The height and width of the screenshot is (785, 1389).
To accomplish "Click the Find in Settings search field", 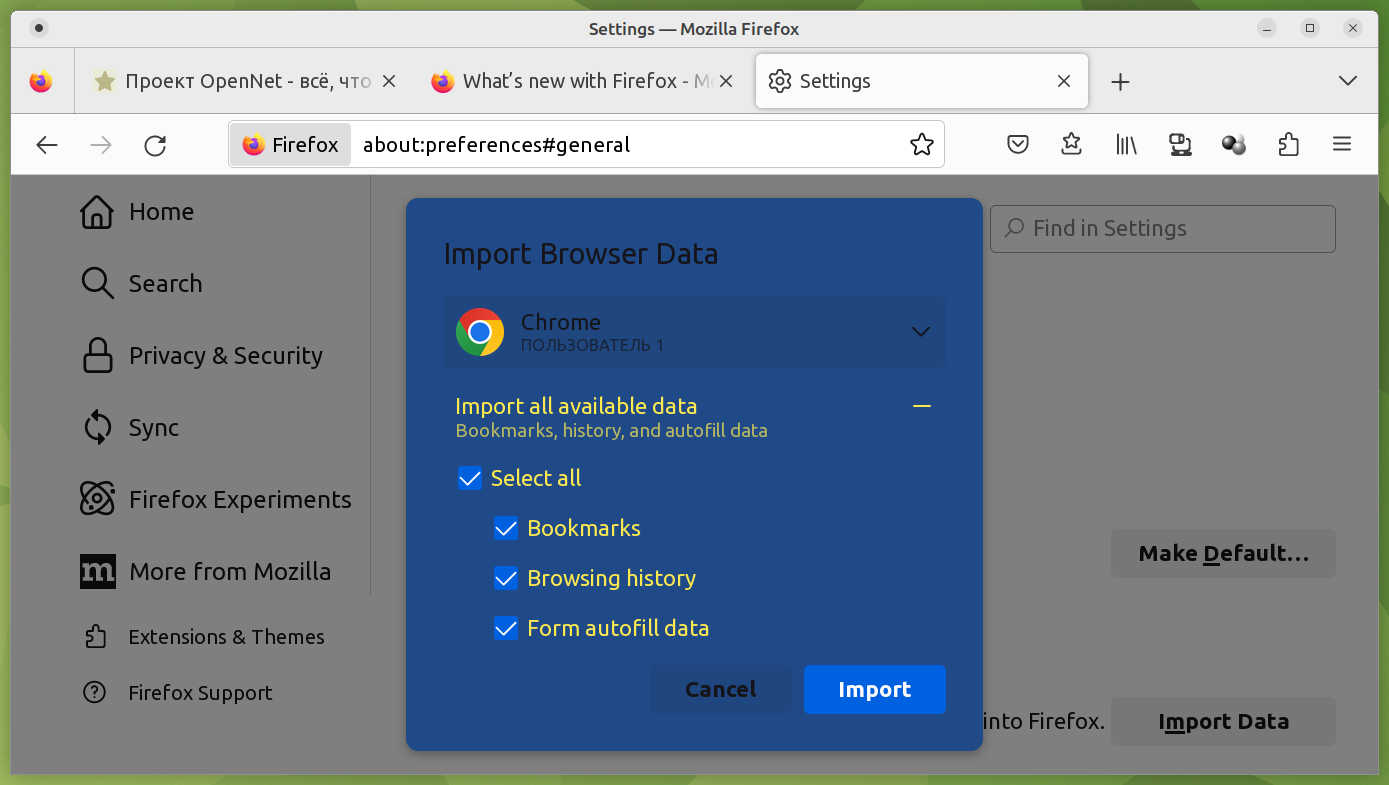I will tap(1162, 229).
